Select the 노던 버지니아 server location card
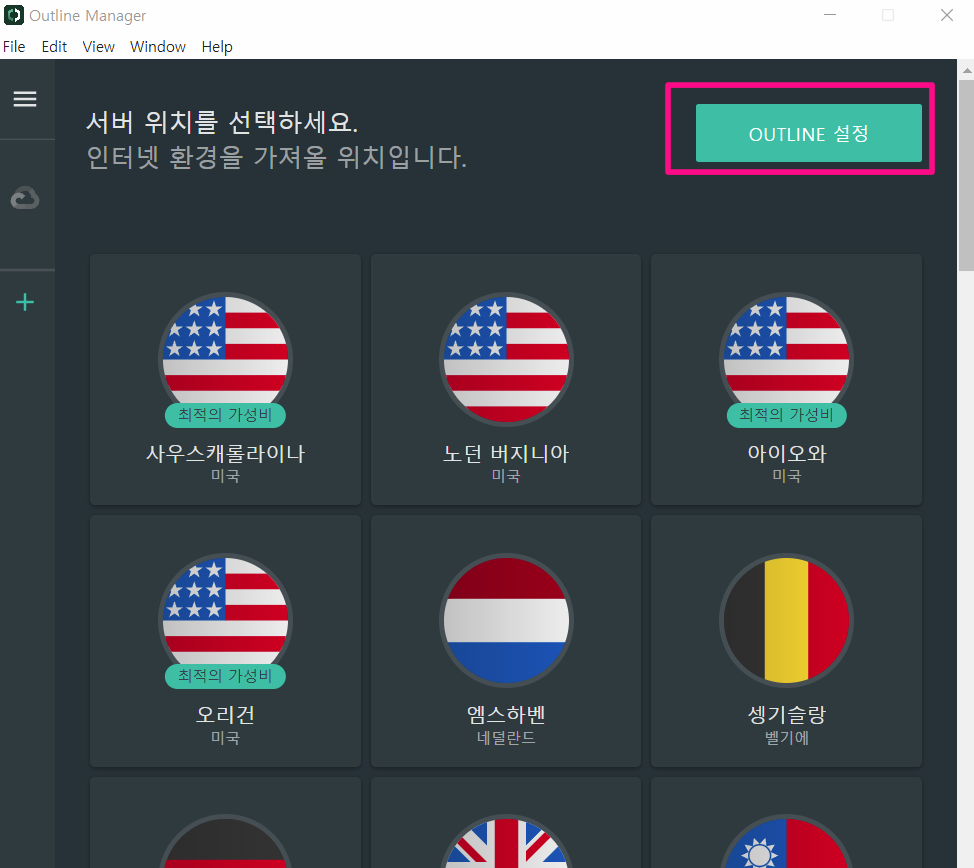Screen dimensions: 974x868 (506, 380)
